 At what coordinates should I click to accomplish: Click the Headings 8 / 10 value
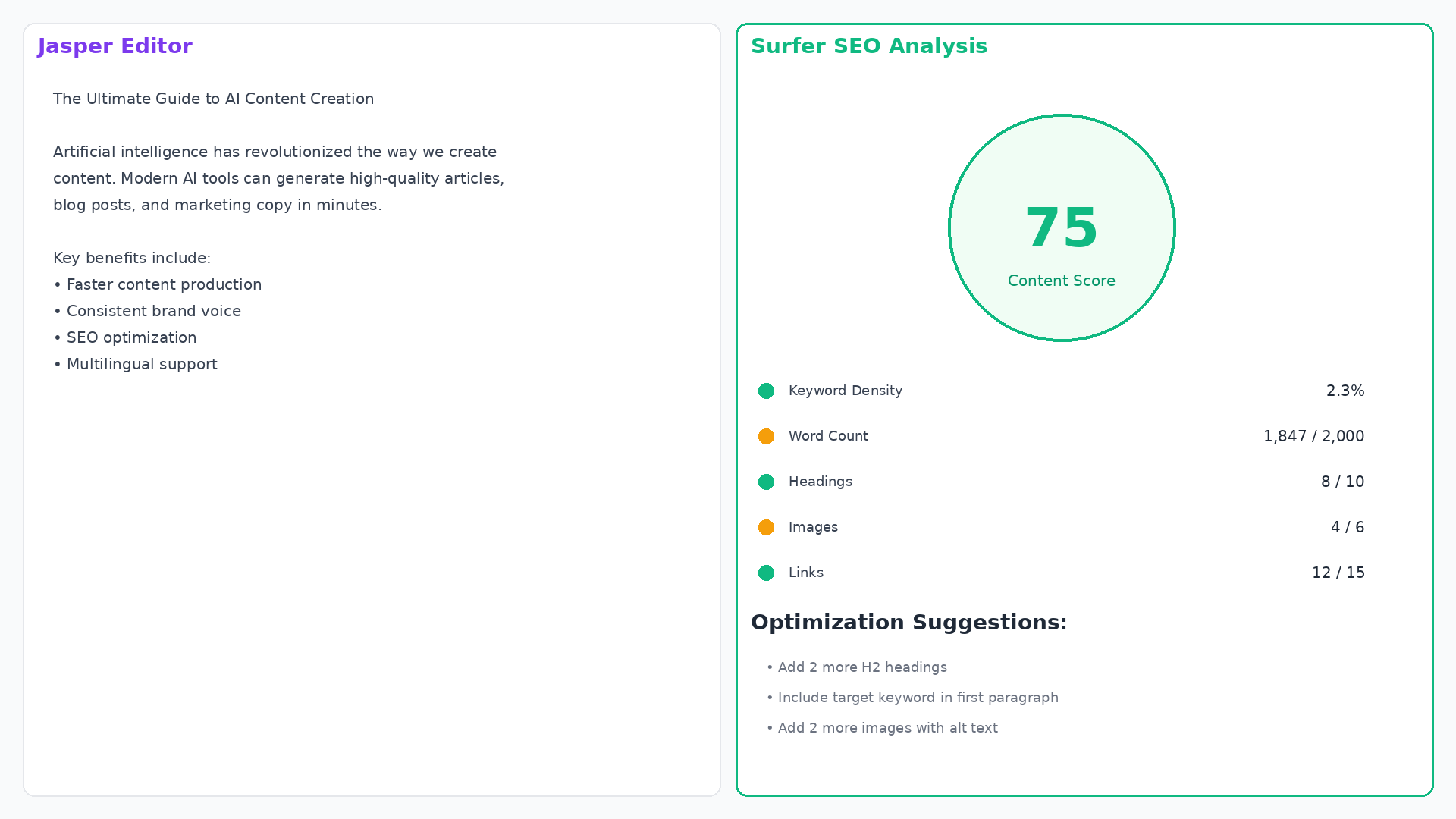point(1341,482)
